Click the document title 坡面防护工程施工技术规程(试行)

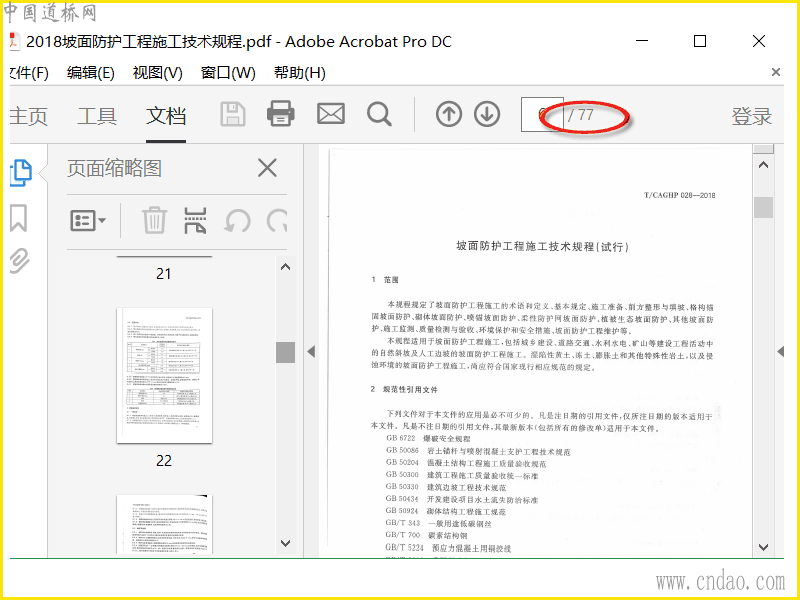(542, 246)
